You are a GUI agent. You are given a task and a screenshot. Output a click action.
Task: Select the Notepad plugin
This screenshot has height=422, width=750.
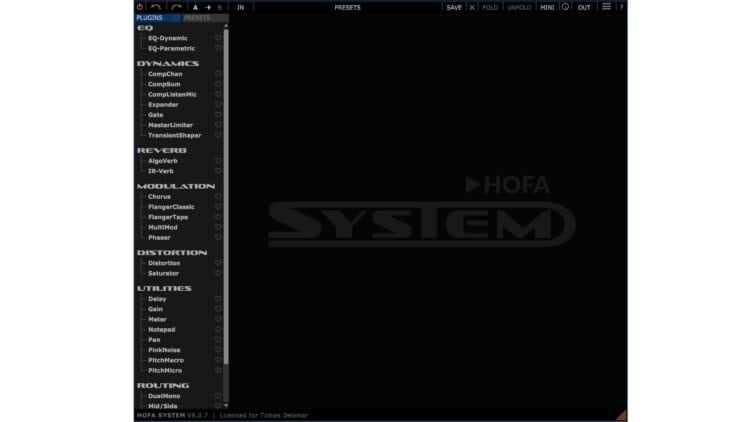(x=162, y=330)
